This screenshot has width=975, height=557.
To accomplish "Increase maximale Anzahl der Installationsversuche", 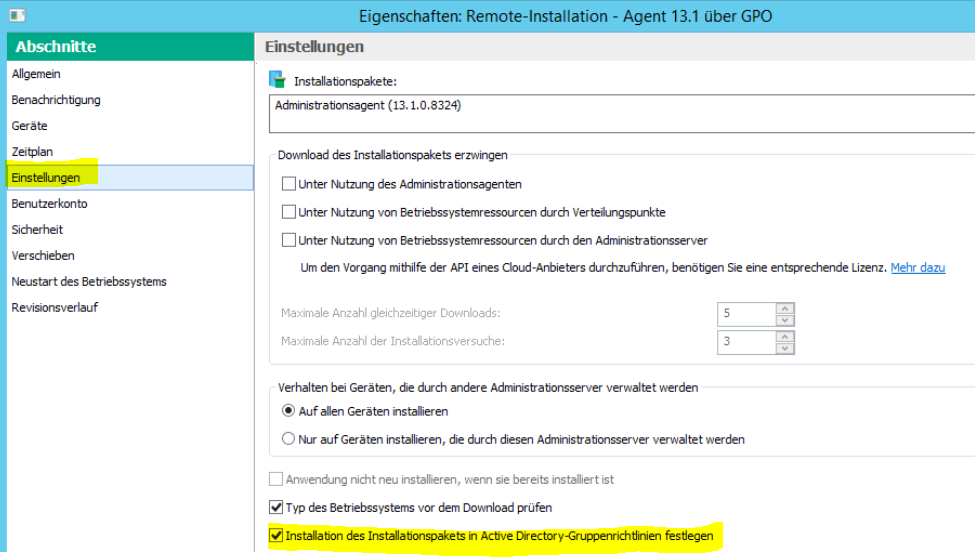I will coord(785,337).
